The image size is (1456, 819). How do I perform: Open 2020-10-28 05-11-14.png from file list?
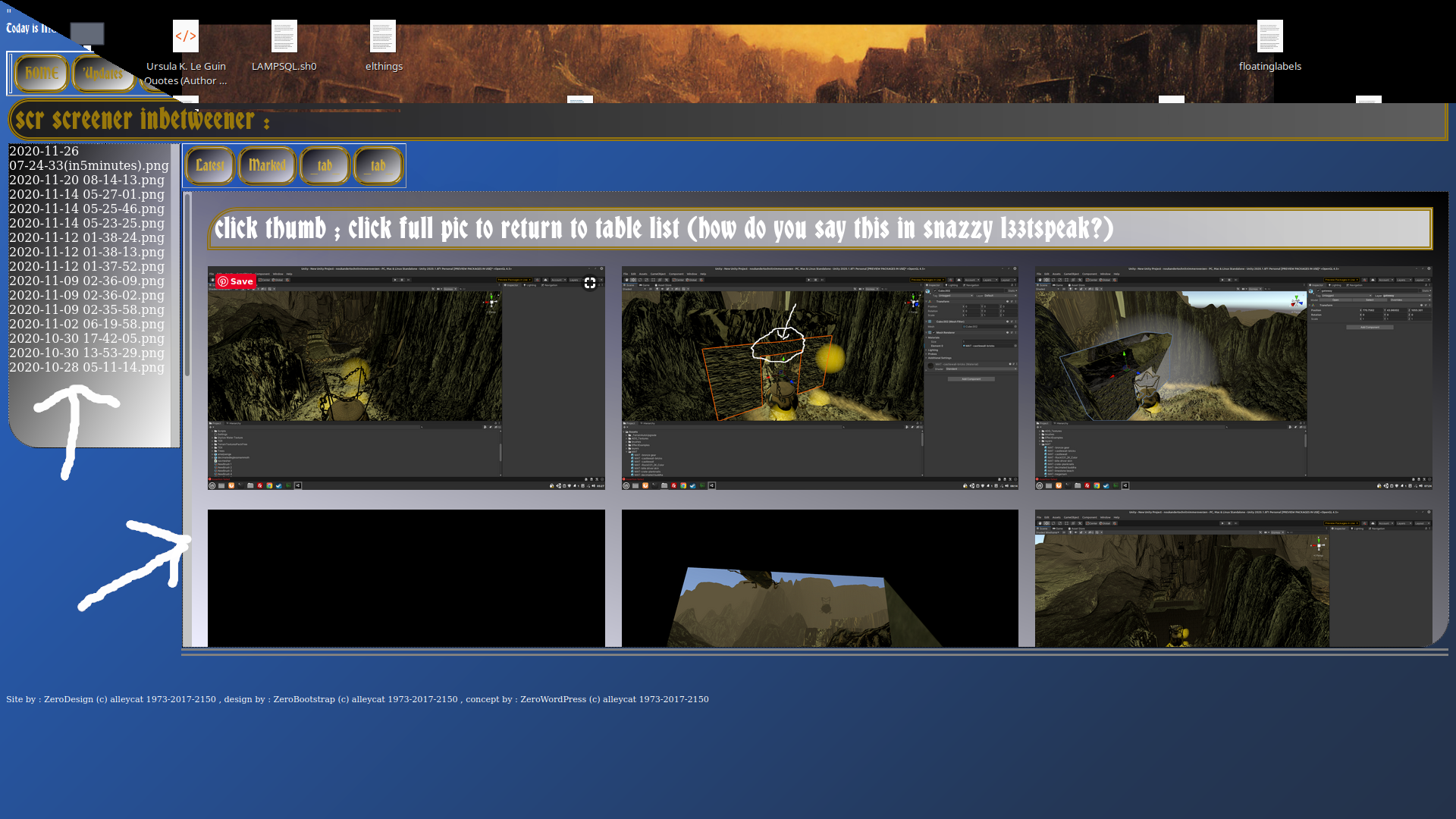[86, 367]
